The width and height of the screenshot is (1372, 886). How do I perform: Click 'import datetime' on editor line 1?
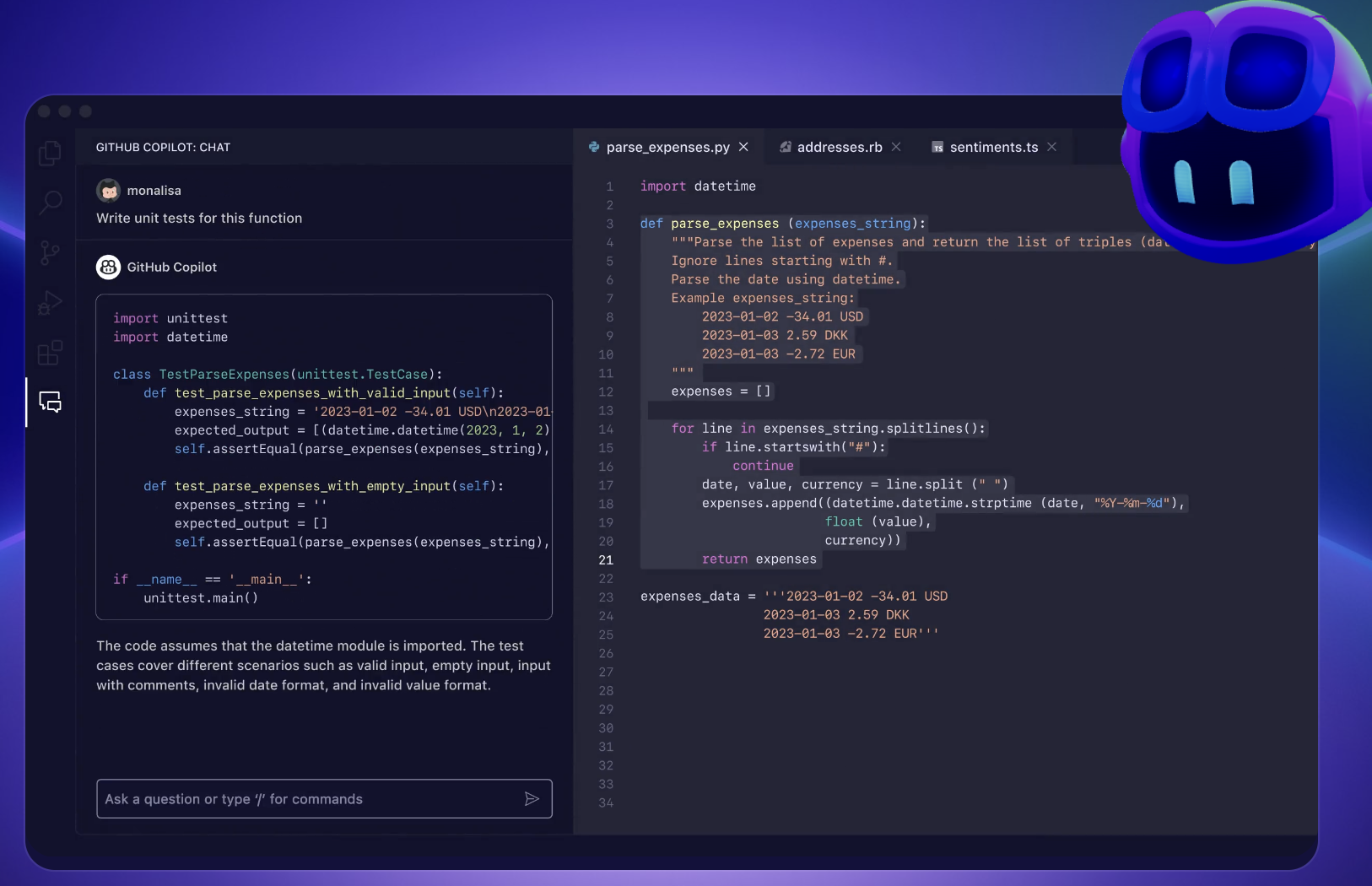698,186
